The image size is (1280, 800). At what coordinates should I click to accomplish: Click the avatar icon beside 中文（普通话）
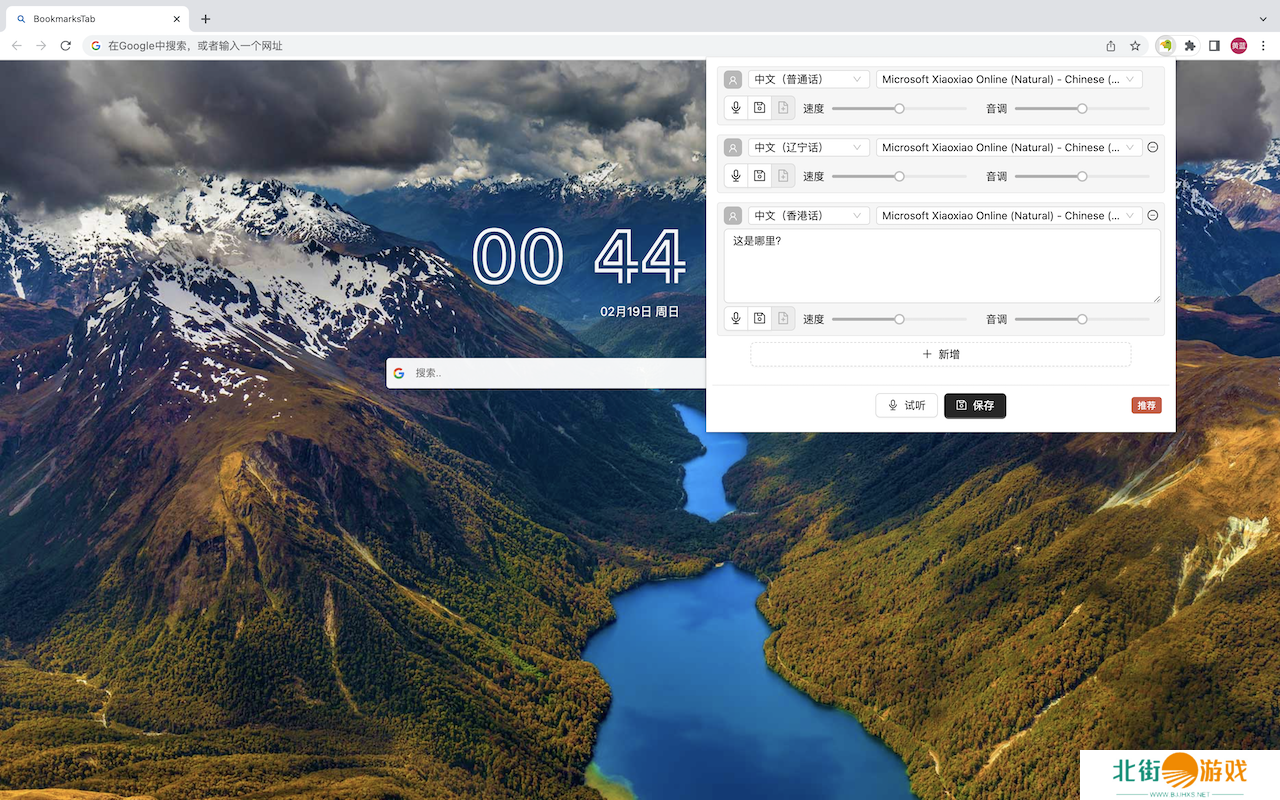click(x=733, y=80)
